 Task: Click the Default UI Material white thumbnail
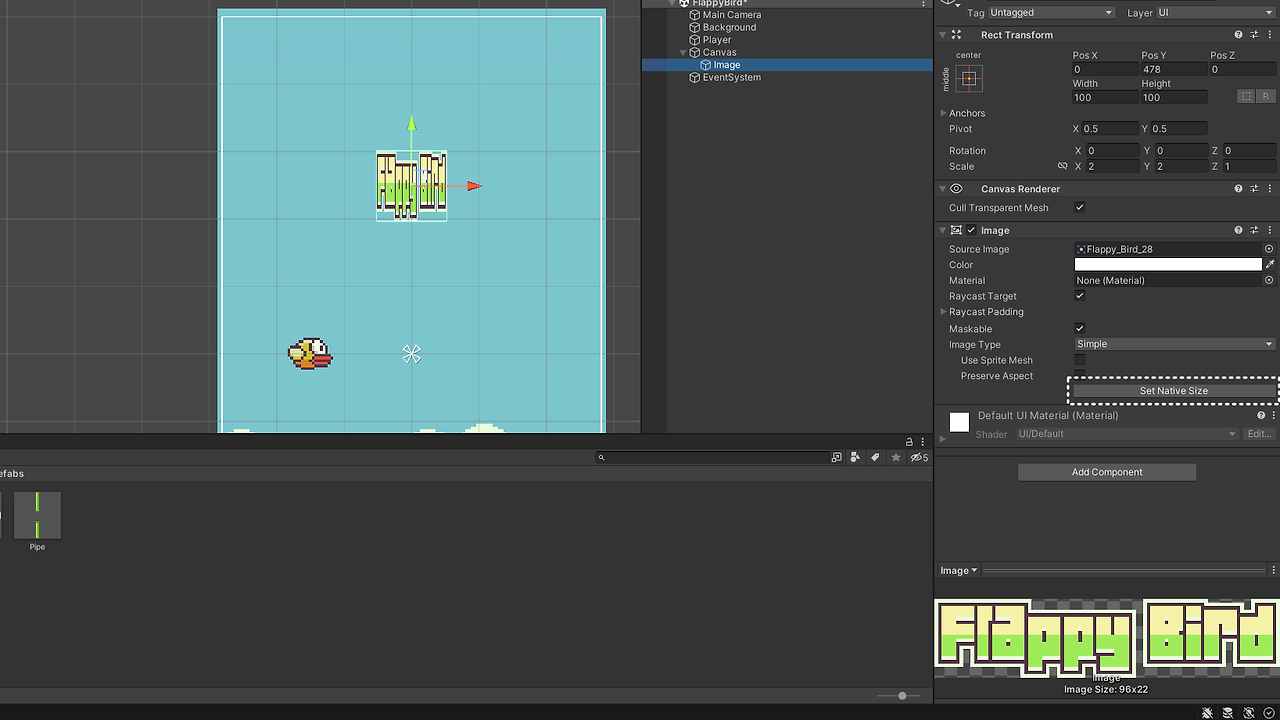tap(959, 422)
